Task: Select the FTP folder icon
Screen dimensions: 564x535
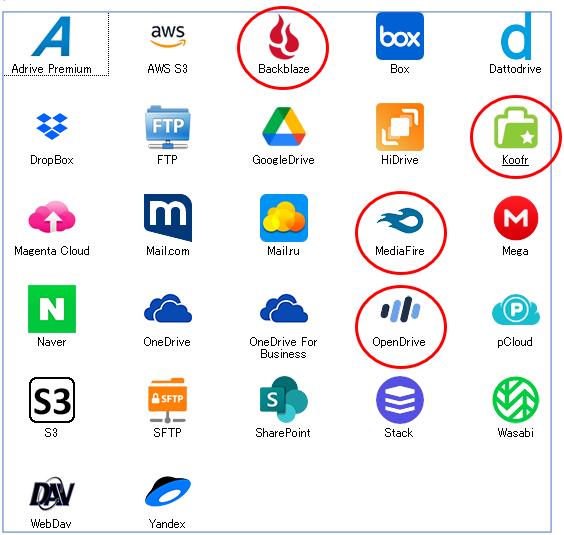Action: 168,127
